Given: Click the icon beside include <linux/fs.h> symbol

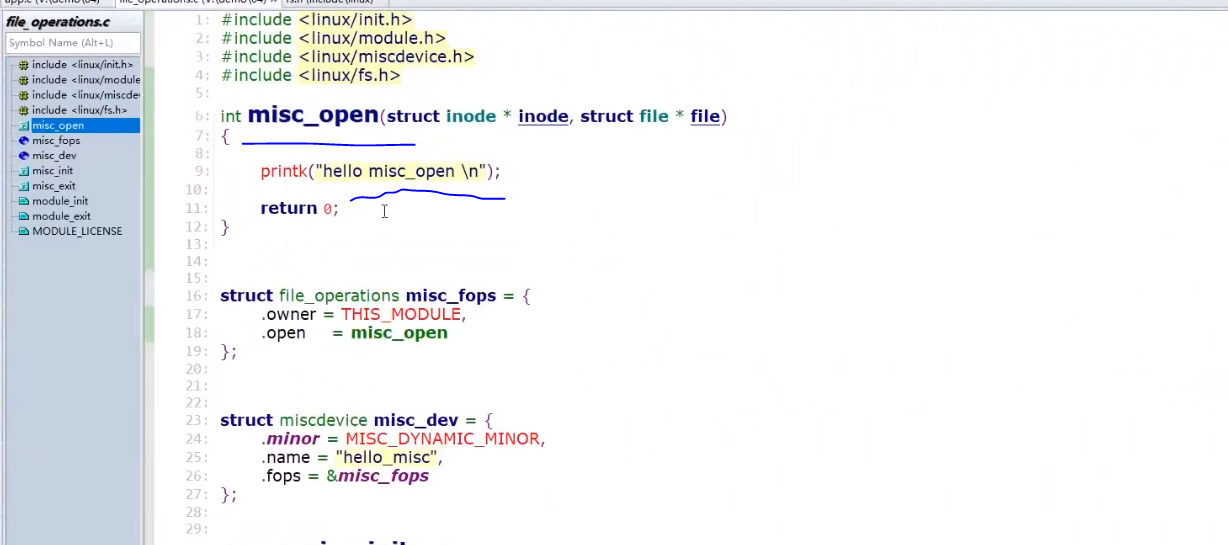Looking at the screenshot, I should (23, 110).
